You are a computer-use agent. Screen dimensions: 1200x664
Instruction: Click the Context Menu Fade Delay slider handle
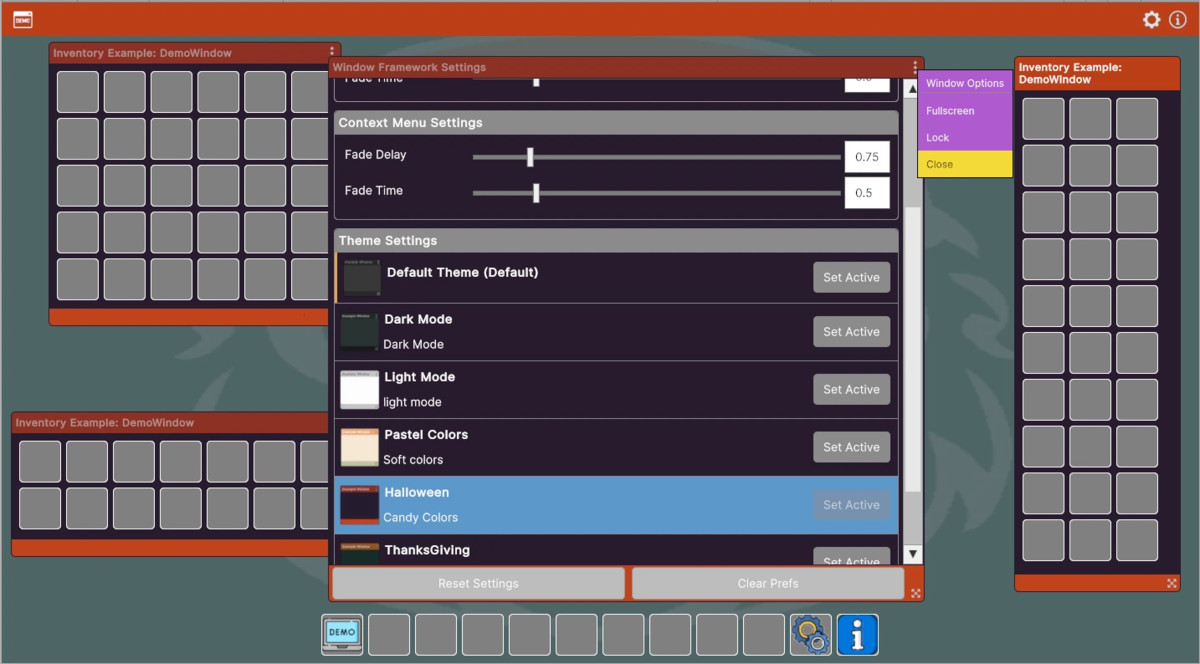(530, 157)
